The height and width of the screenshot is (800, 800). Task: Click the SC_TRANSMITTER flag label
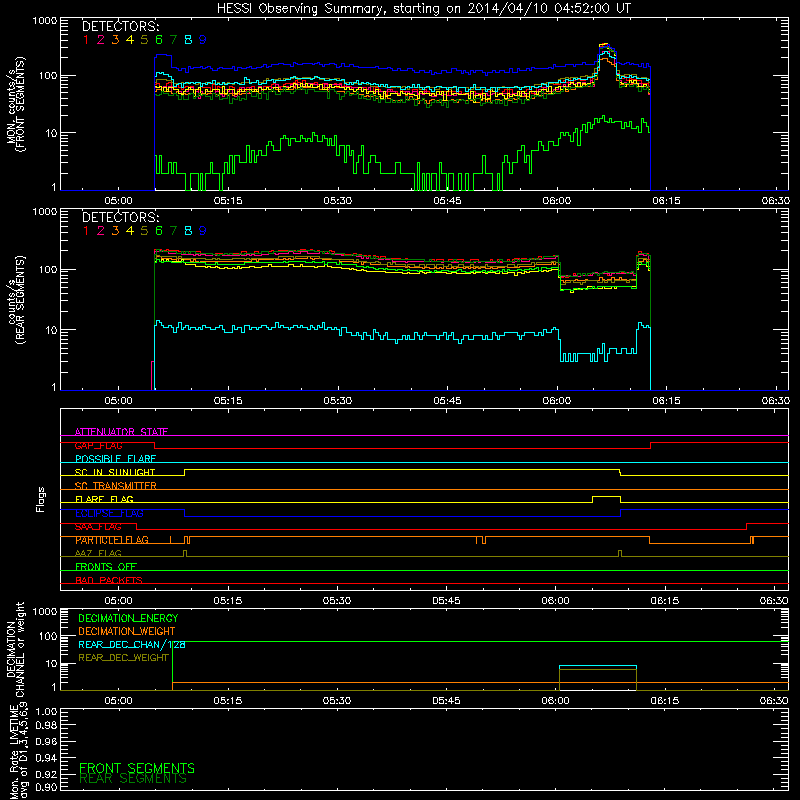pos(115,486)
